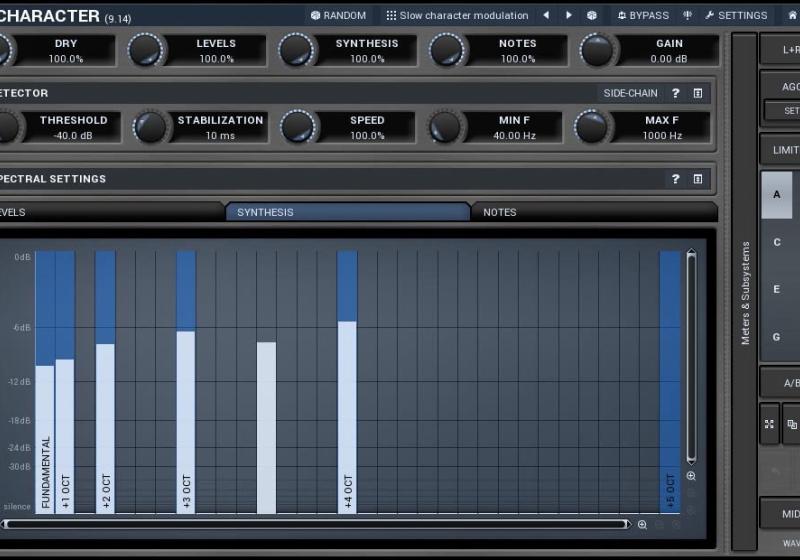Open Spectral Settings presets icon
The height and width of the screenshot is (560, 800).
click(698, 179)
